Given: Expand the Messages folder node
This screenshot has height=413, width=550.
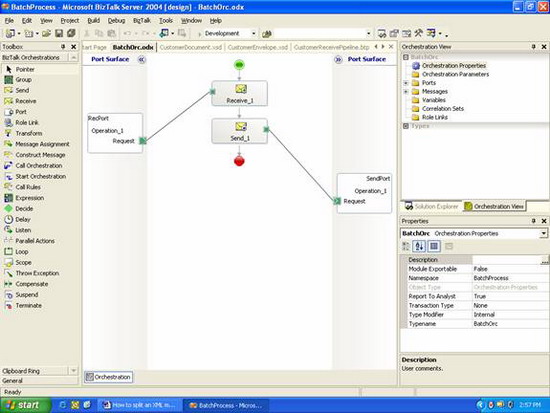Looking at the screenshot, I should (406, 92).
